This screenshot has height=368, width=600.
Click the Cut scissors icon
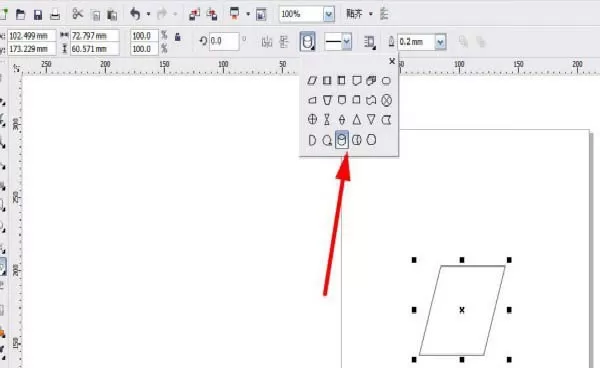pos(78,14)
